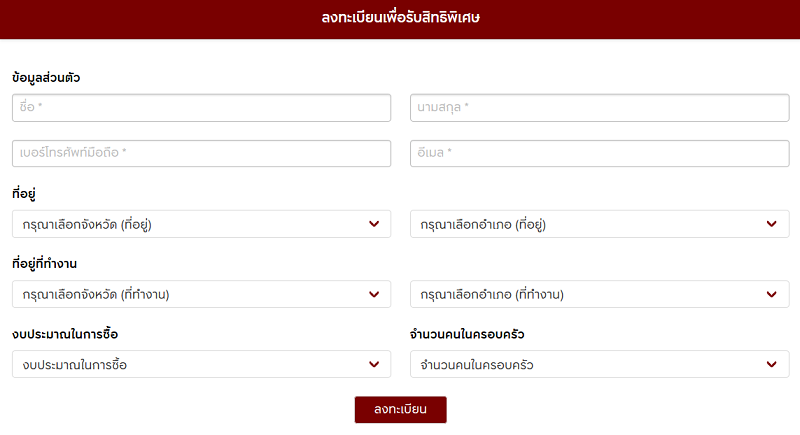Click the ที่อยู่ที่ทำงาน section heading
This screenshot has width=800, height=435.
(x=44, y=264)
